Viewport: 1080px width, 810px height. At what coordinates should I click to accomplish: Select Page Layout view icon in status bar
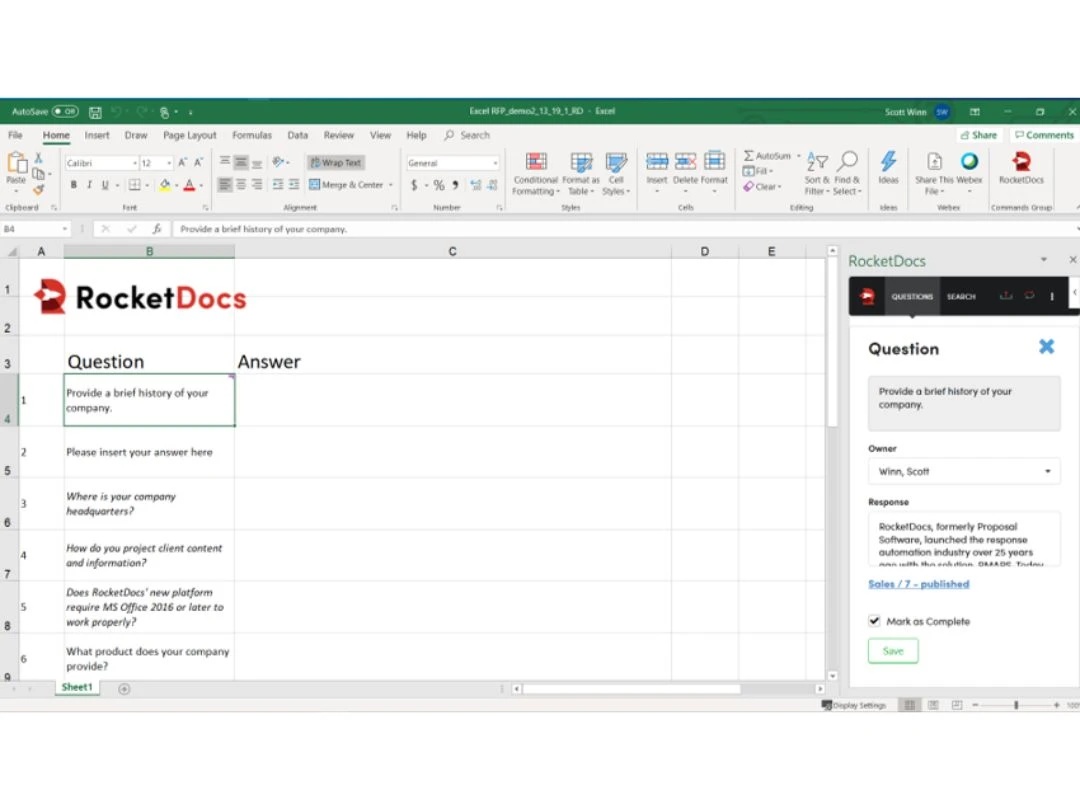click(933, 705)
